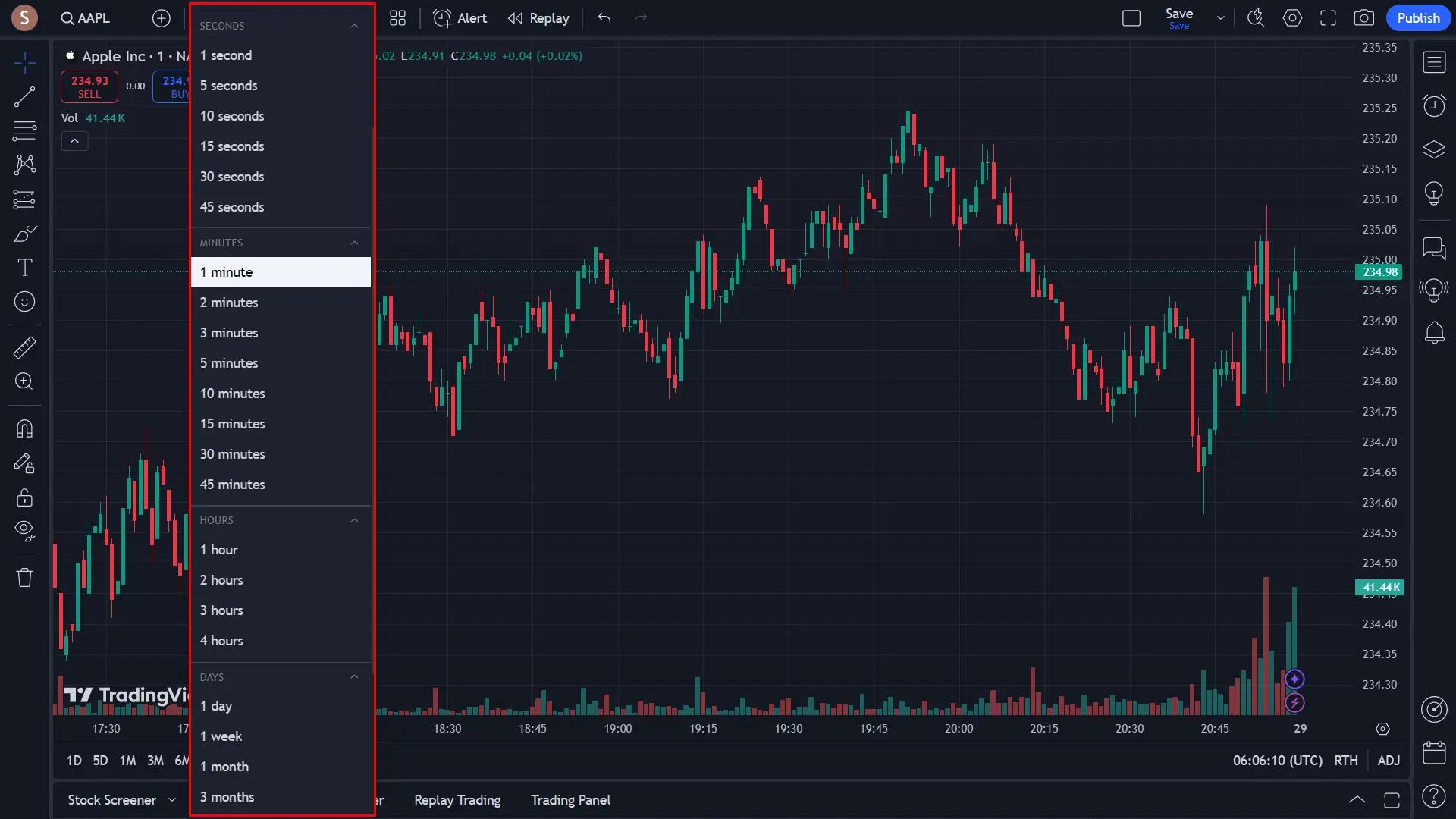Collapse the DAYS interval section
The height and width of the screenshot is (819, 1456).
pos(354,677)
